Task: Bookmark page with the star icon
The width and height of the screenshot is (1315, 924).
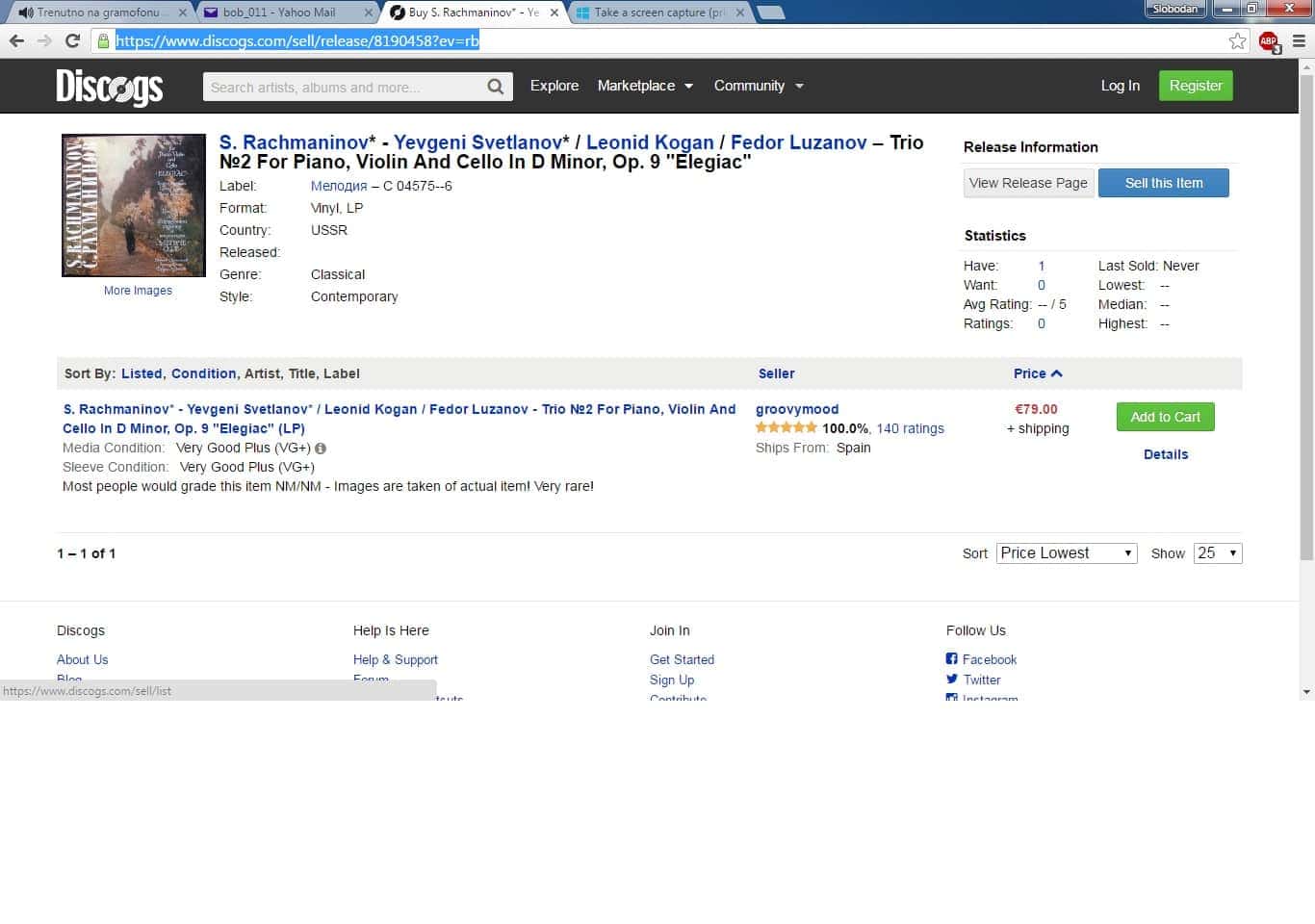Action: (1238, 40)
